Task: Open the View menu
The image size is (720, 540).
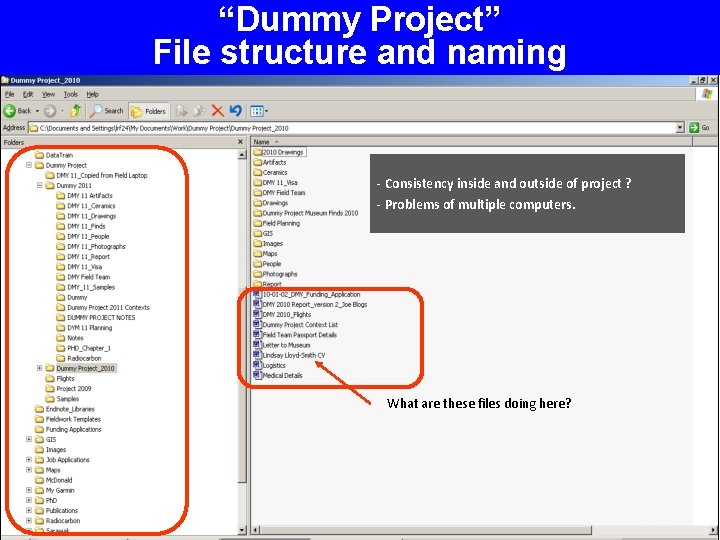Action: 48,94
